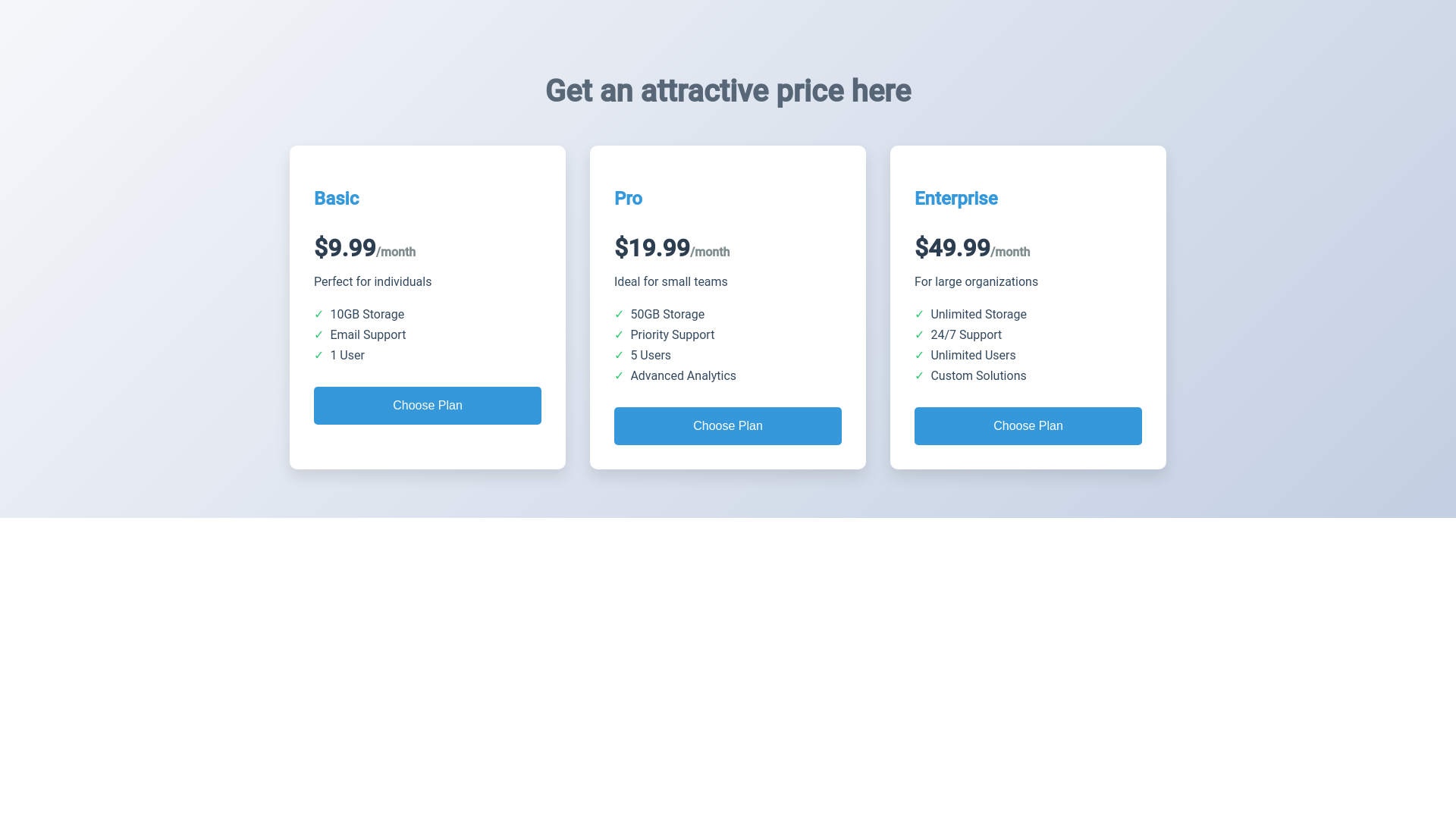The height and width of the screenshot is (819, 1456).
Task: Click the Pro plan title
Action: (628, 198)
